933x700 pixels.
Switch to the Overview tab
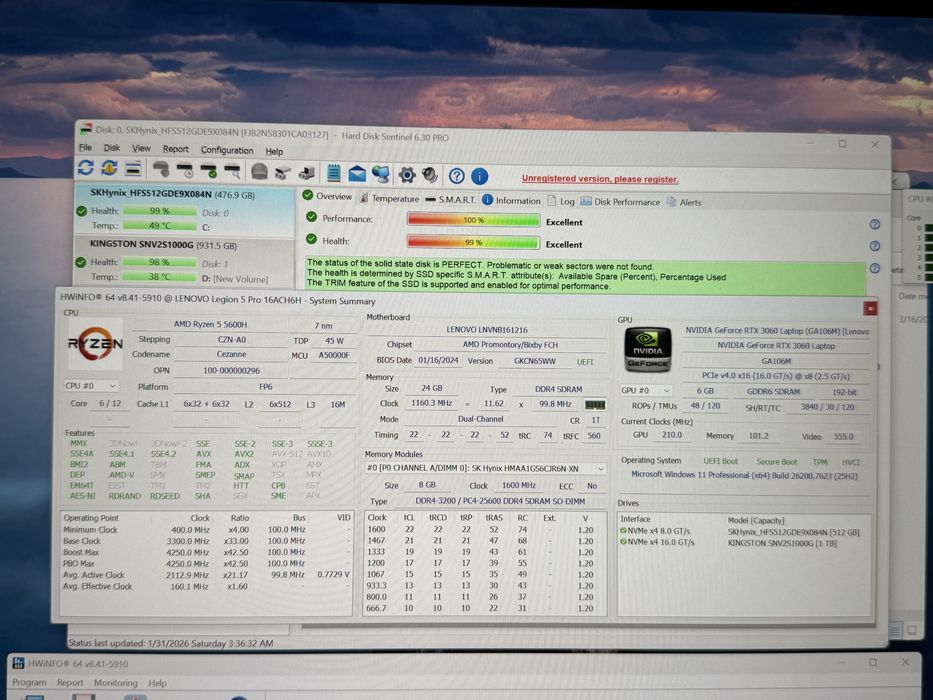coord(327,196)
